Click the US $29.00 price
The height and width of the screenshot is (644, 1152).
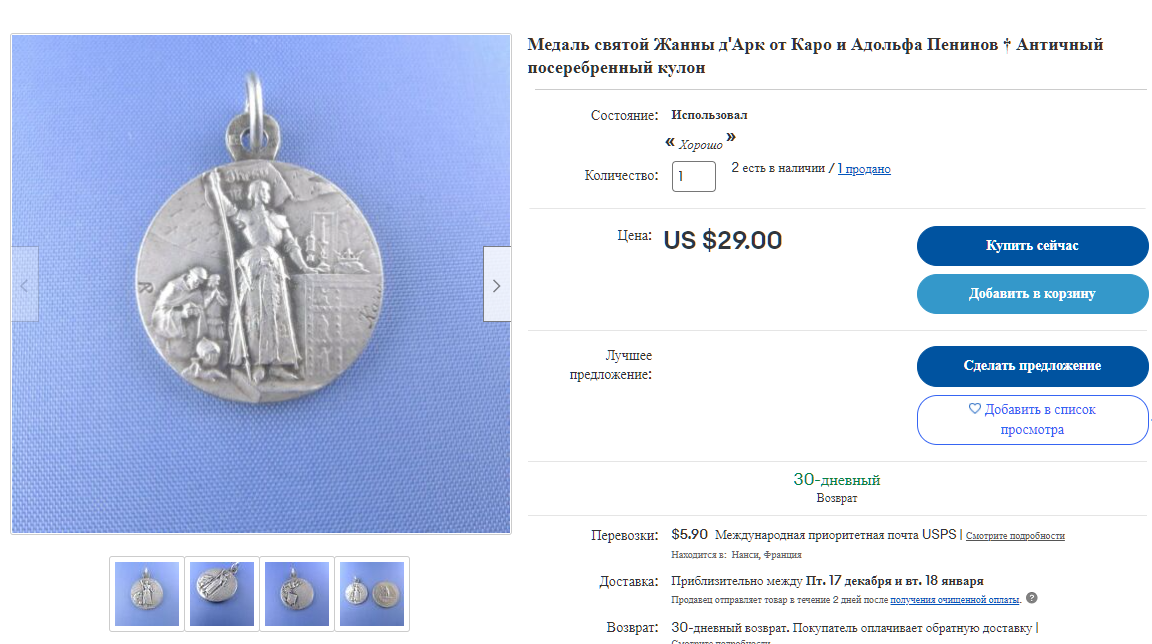click(x=723, y=240)
